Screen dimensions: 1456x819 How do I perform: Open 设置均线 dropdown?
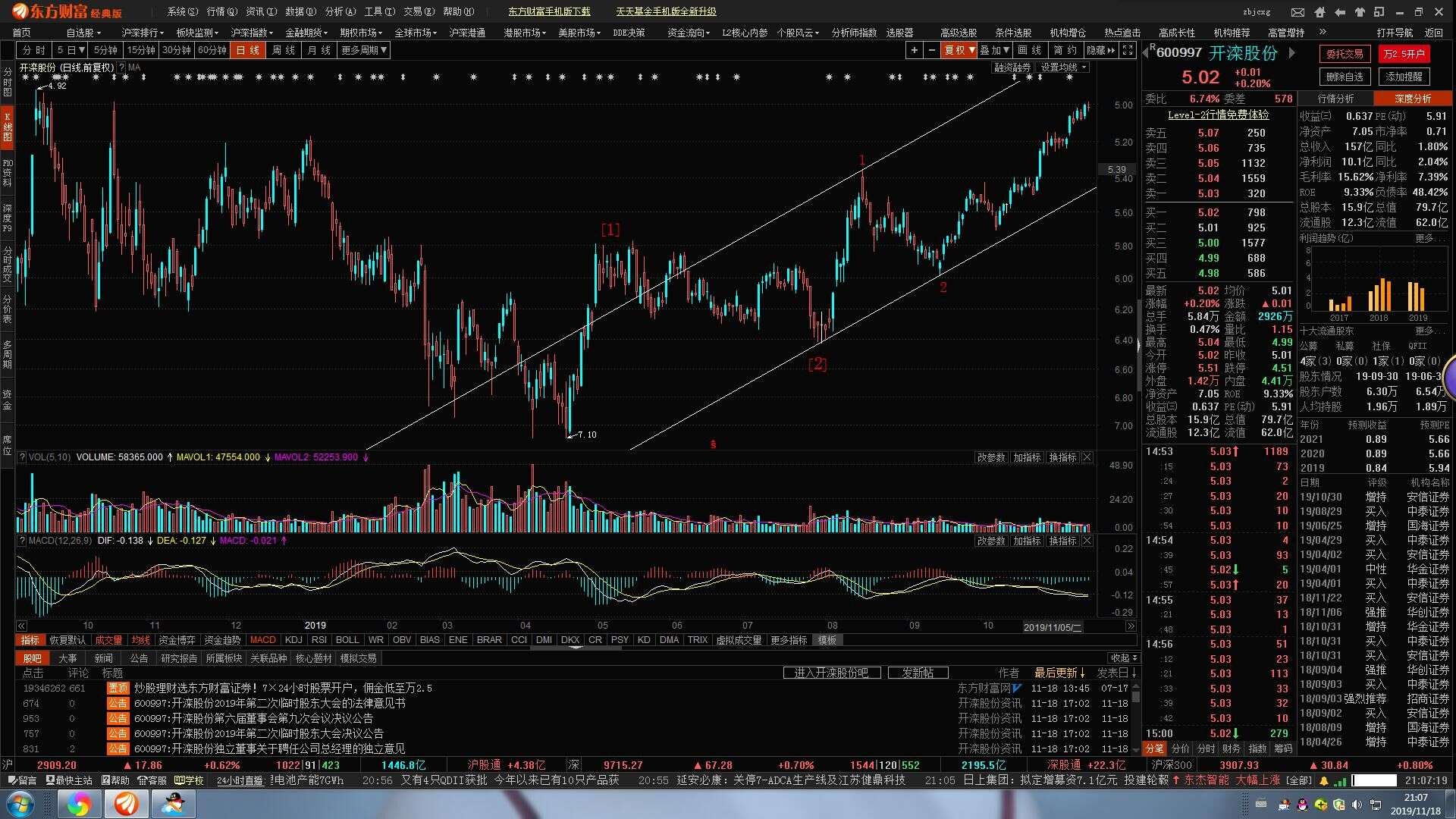(x=1064, y=67)
